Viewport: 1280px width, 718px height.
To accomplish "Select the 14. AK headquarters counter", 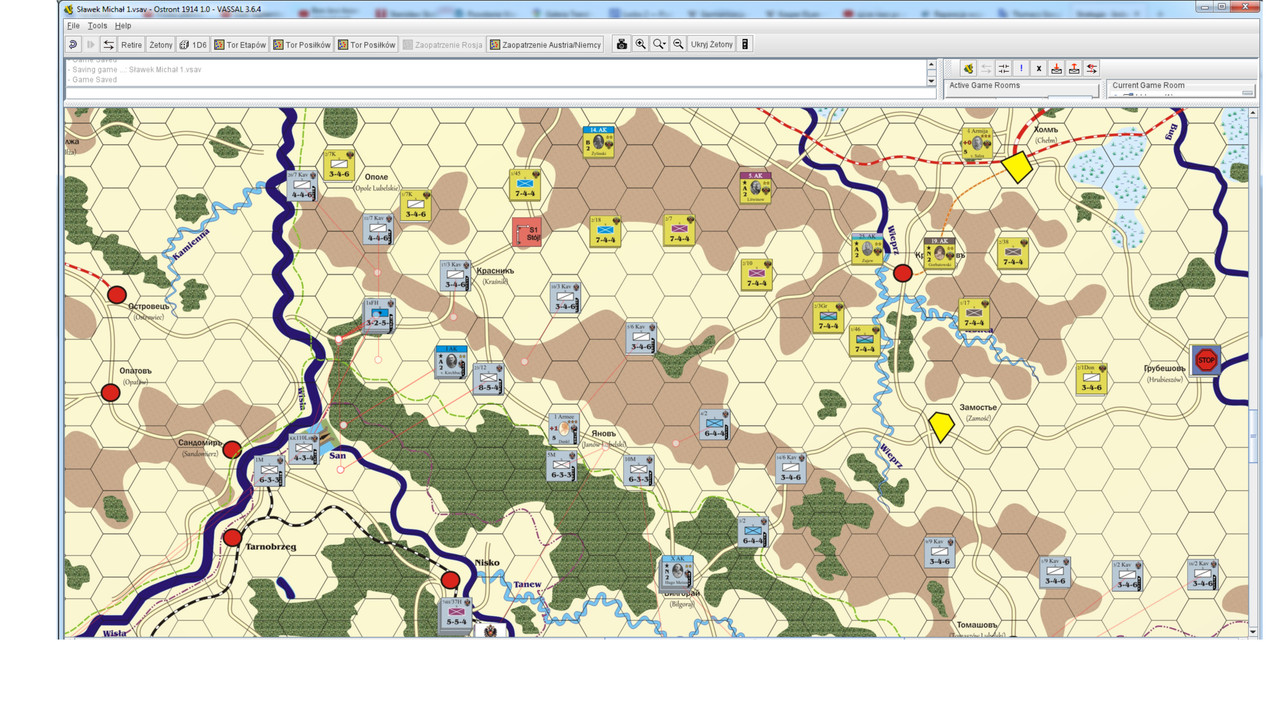I will 599,141.
